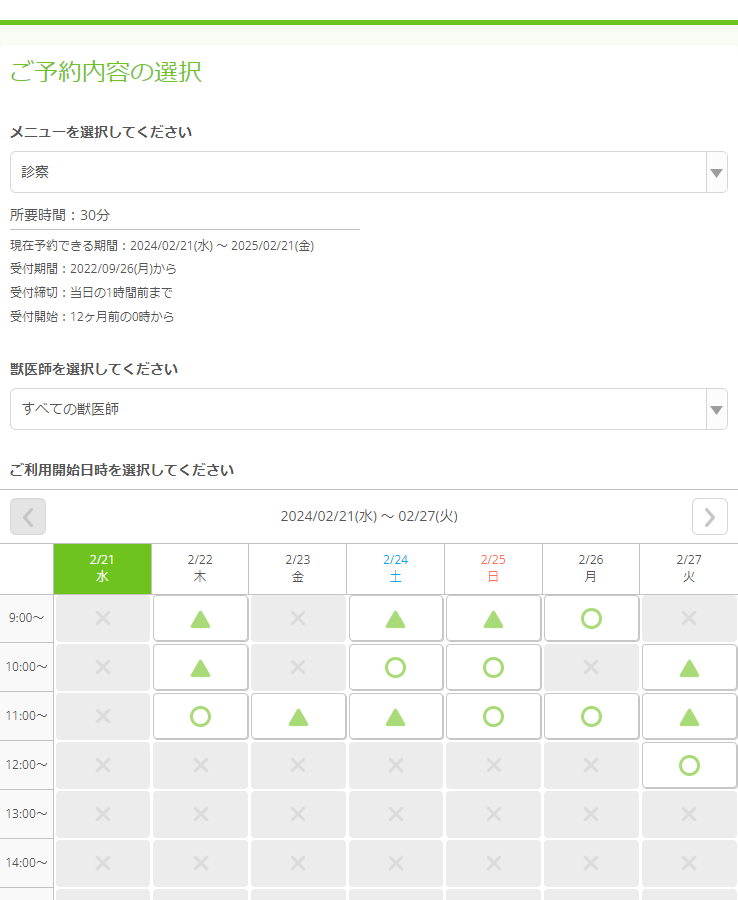The image size is (738, 900).
Task: Click the 2/25 日 date column header
Action: click(x=493, y=568)
